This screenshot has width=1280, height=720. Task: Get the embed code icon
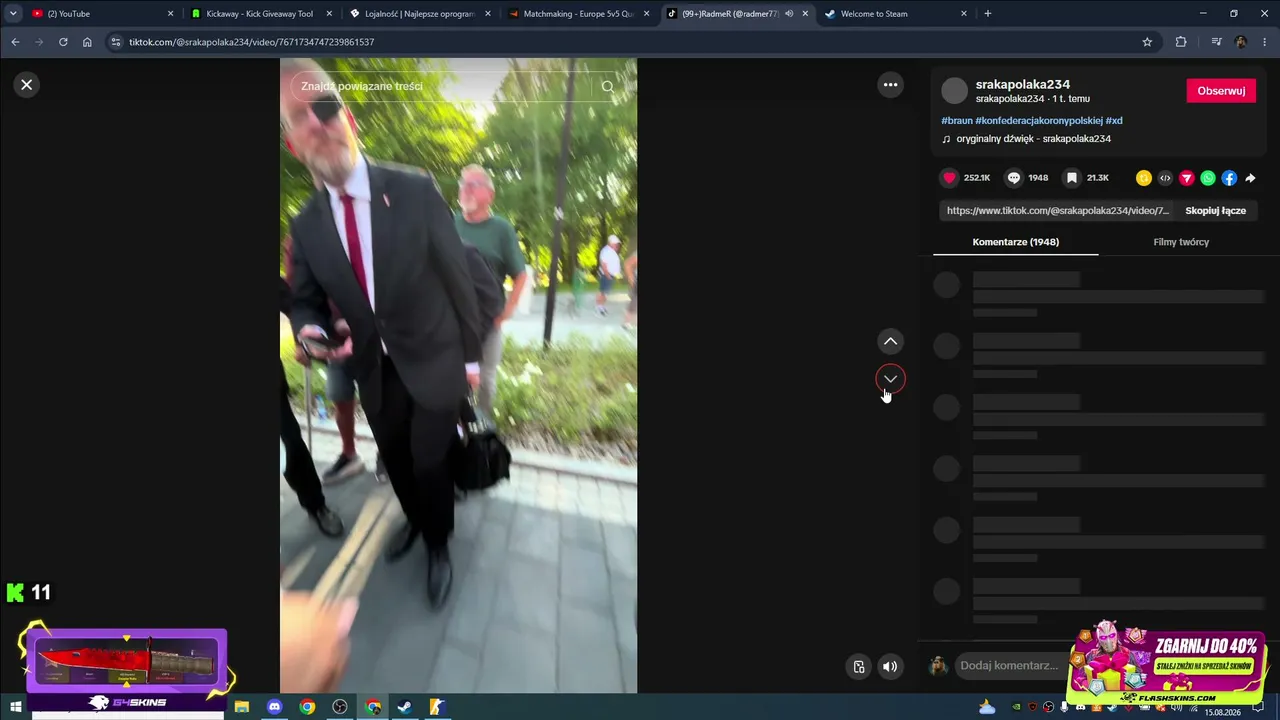click(1165, 178)
